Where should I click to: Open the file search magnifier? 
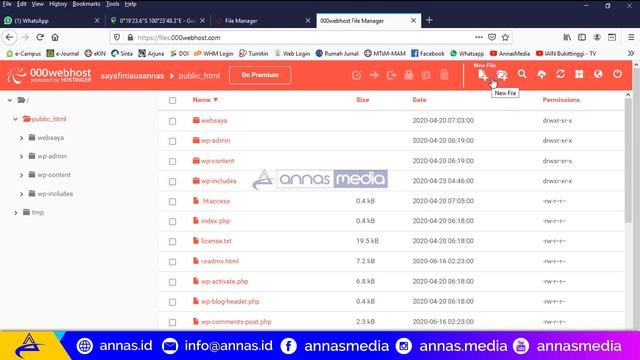point(522,74)
